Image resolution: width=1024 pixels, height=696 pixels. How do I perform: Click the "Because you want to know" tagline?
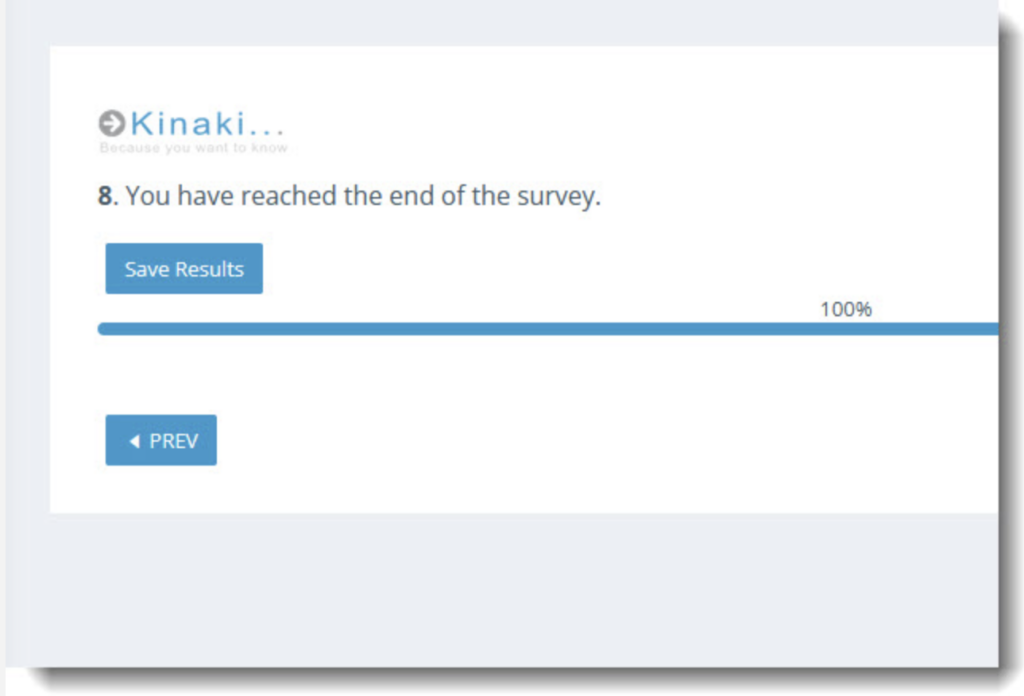(194, 148)
